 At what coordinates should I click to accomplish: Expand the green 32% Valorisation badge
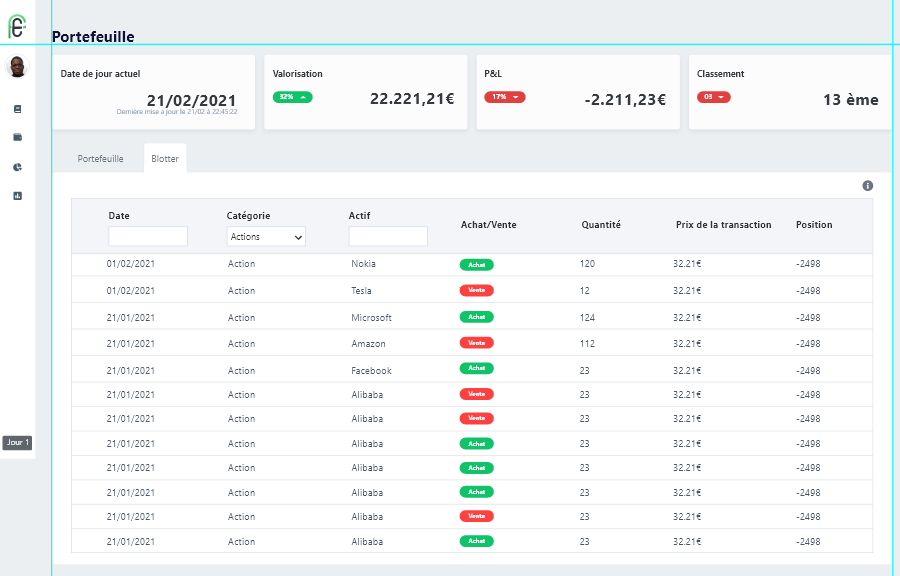point(293,97)
